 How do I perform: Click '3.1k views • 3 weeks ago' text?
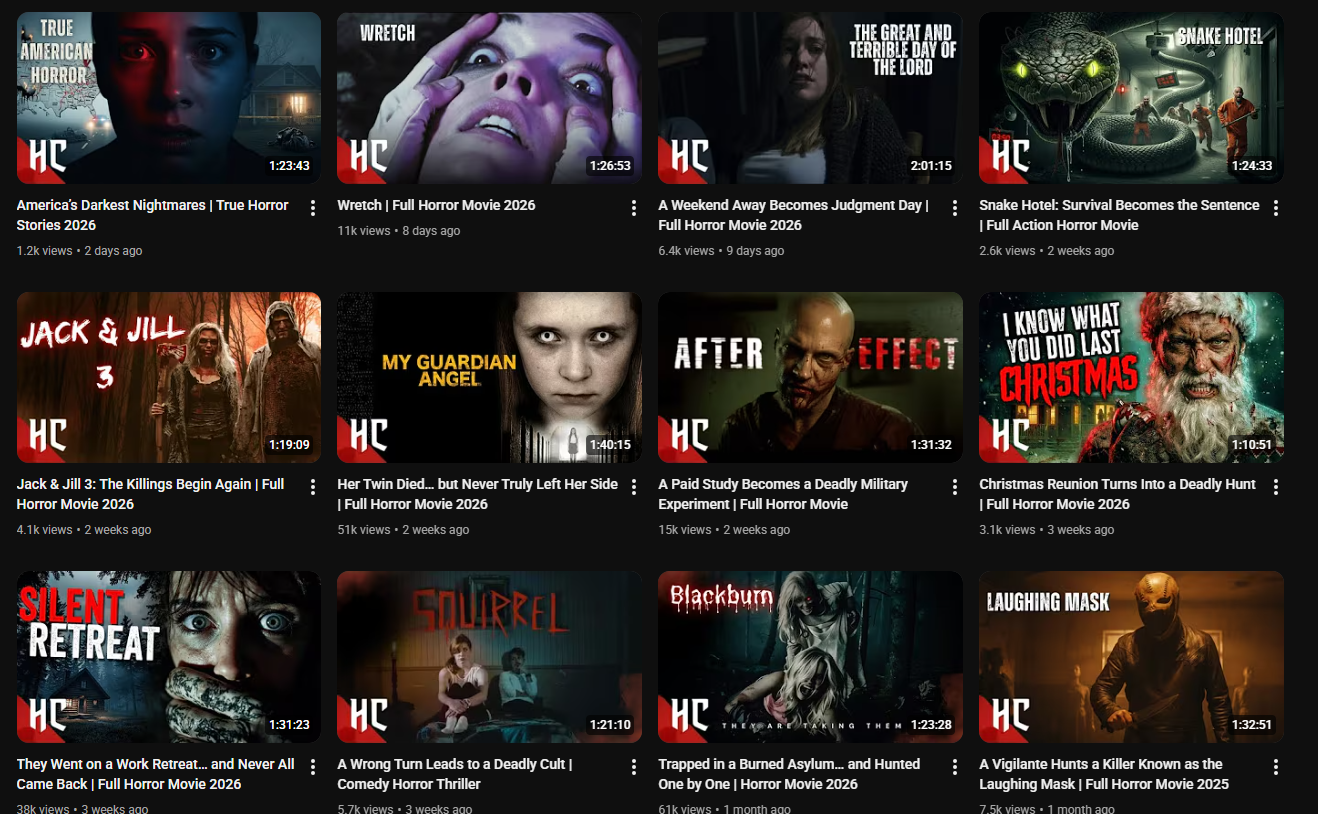[1046, 530]
